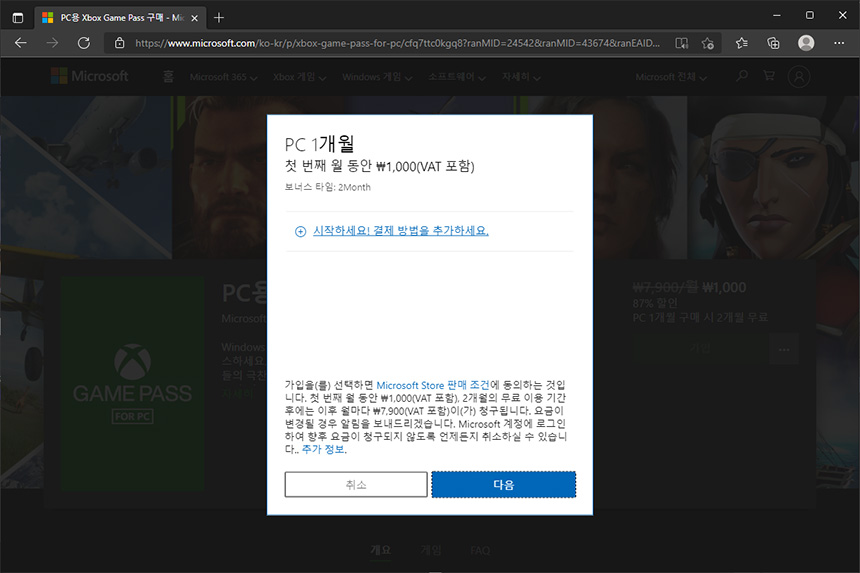Screen dimensions: 860x573
Task: Open the add payment method link
Action: click(400, 231)
